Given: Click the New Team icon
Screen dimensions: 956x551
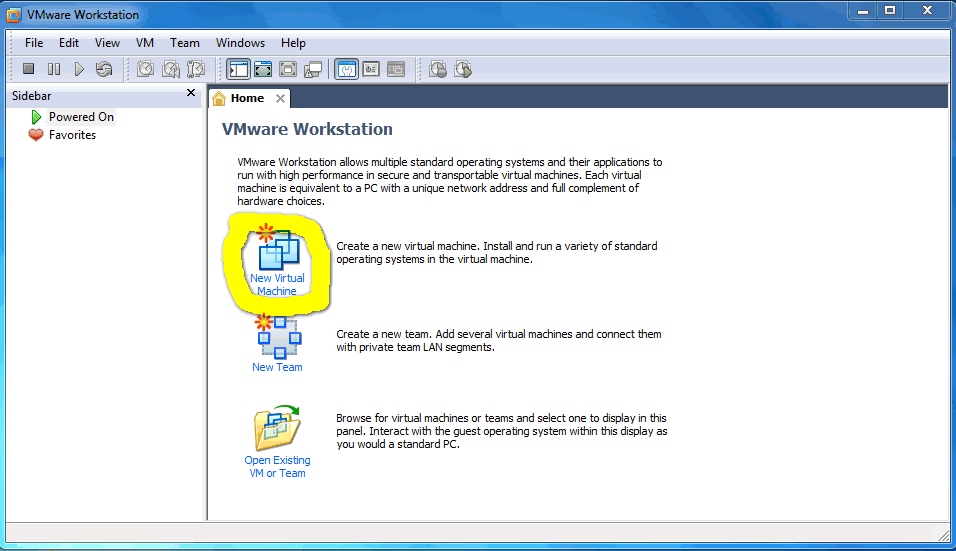Looking at the screenshot, I should click(279, 336).
